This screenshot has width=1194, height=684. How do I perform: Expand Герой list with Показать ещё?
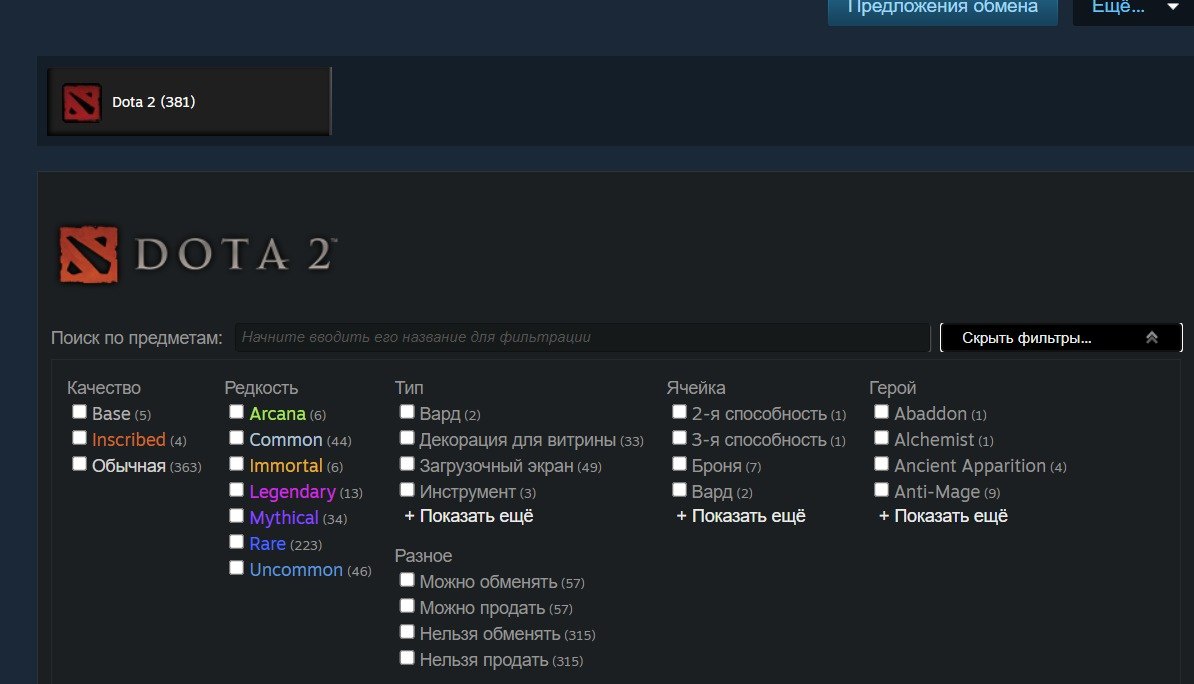[943, 516]
